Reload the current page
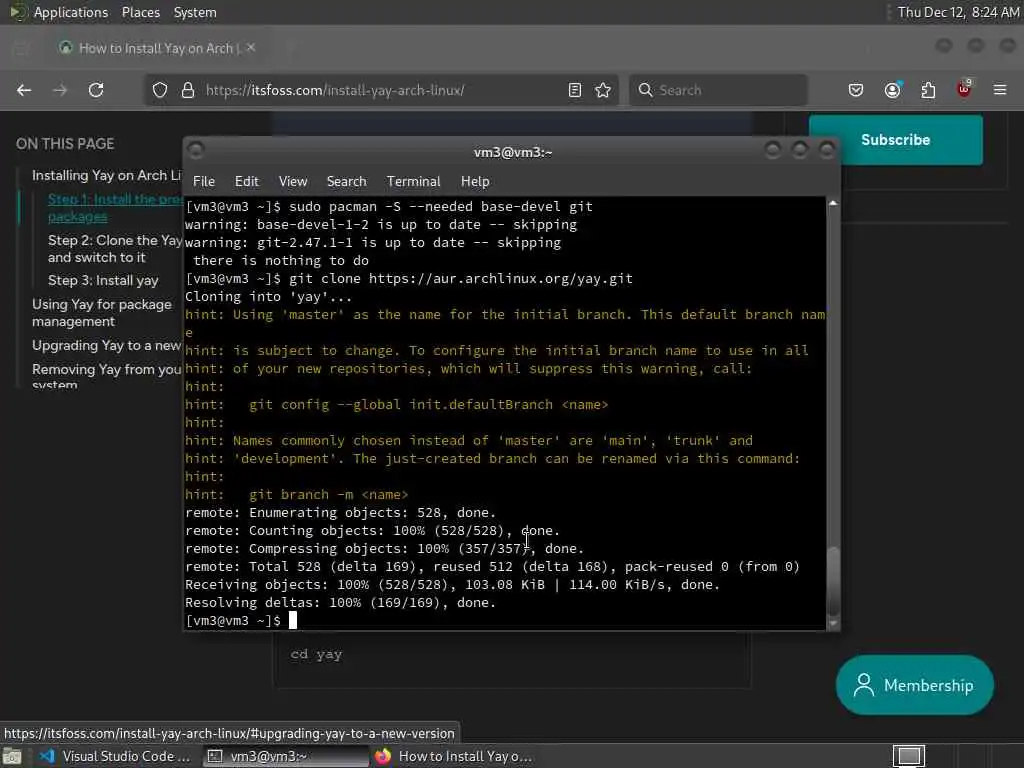 [96, 90]
